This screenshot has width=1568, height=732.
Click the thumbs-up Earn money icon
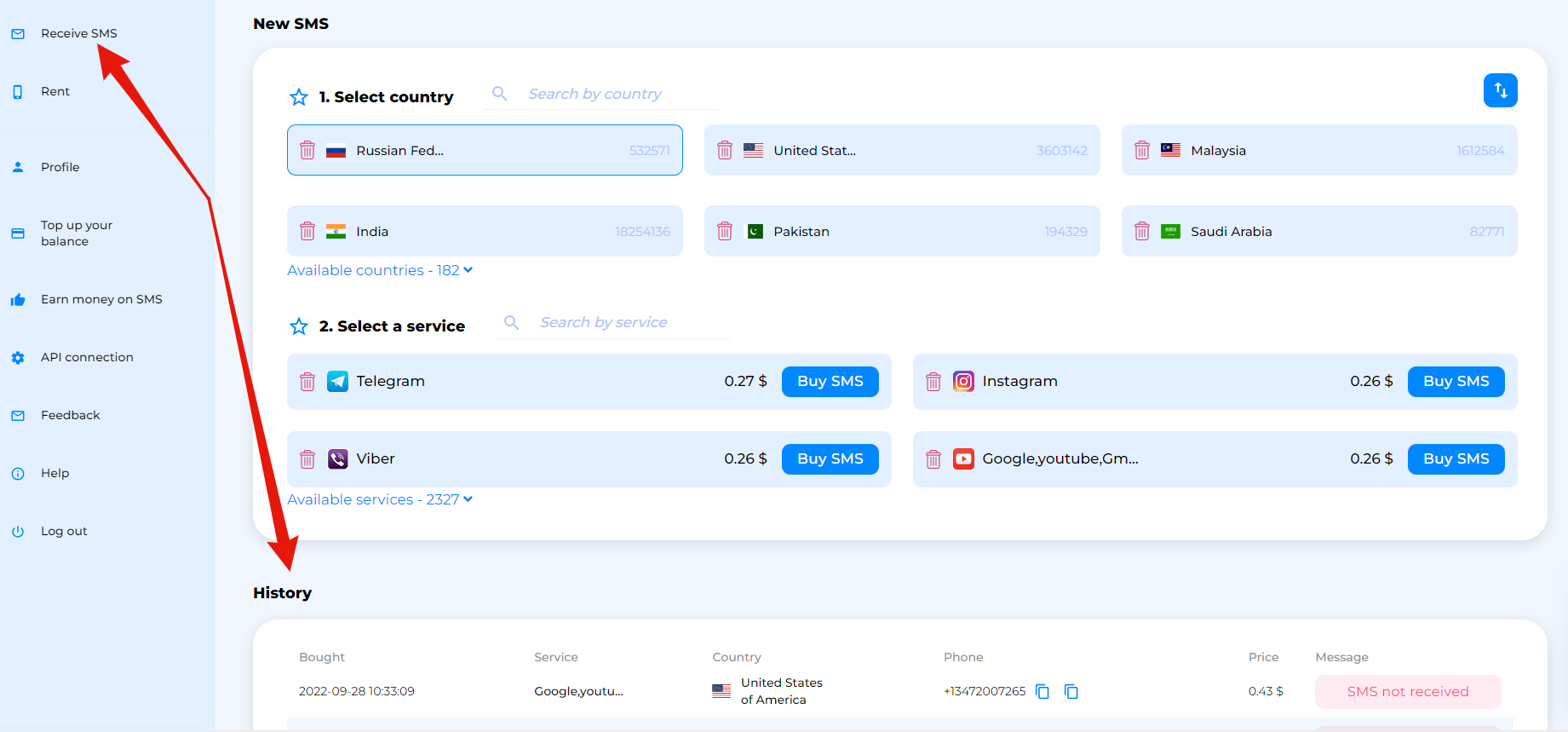click(x=18, y=299)
